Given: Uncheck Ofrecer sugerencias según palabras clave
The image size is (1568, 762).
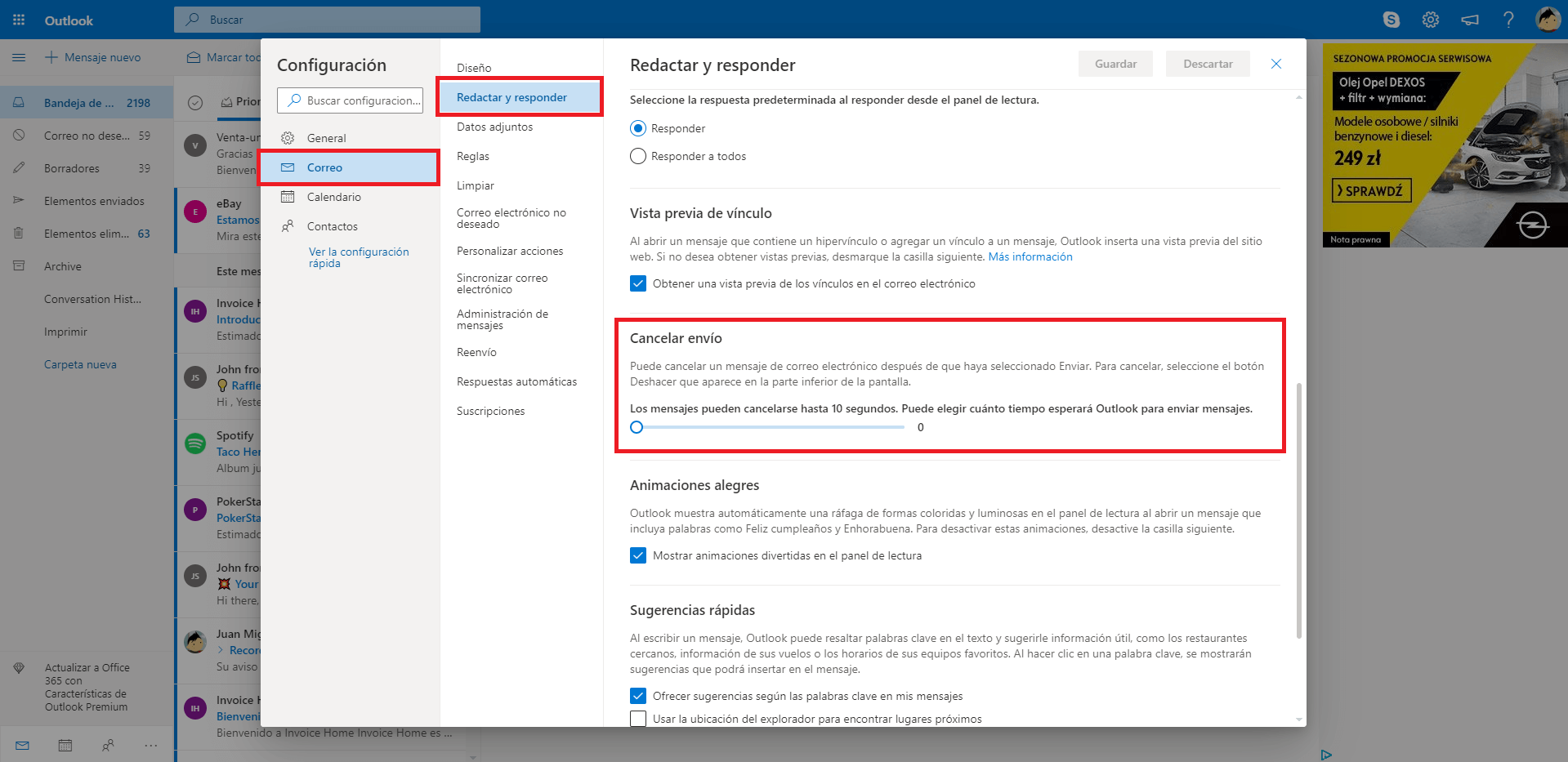Looking at the screenshot, I should point(638,696).
